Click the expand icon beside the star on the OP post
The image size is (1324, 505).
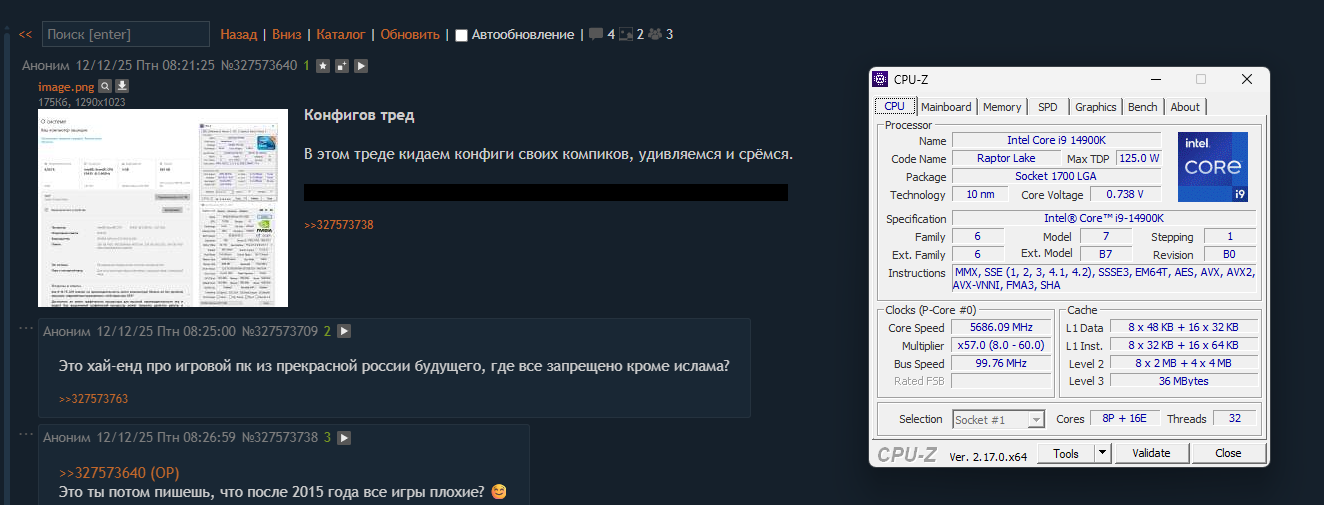(342, 66)
